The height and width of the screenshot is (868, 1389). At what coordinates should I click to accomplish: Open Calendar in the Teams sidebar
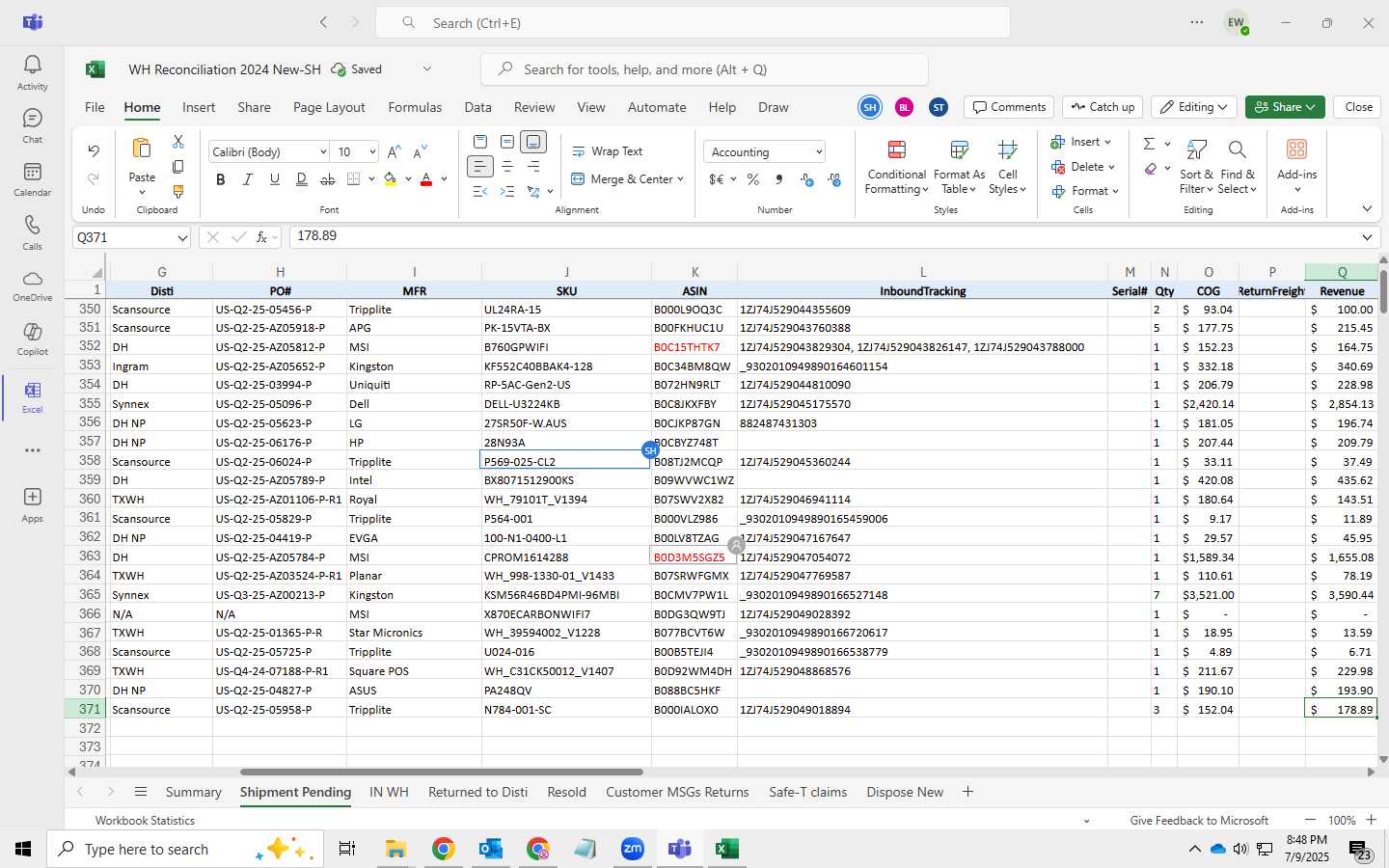(32, 178)
